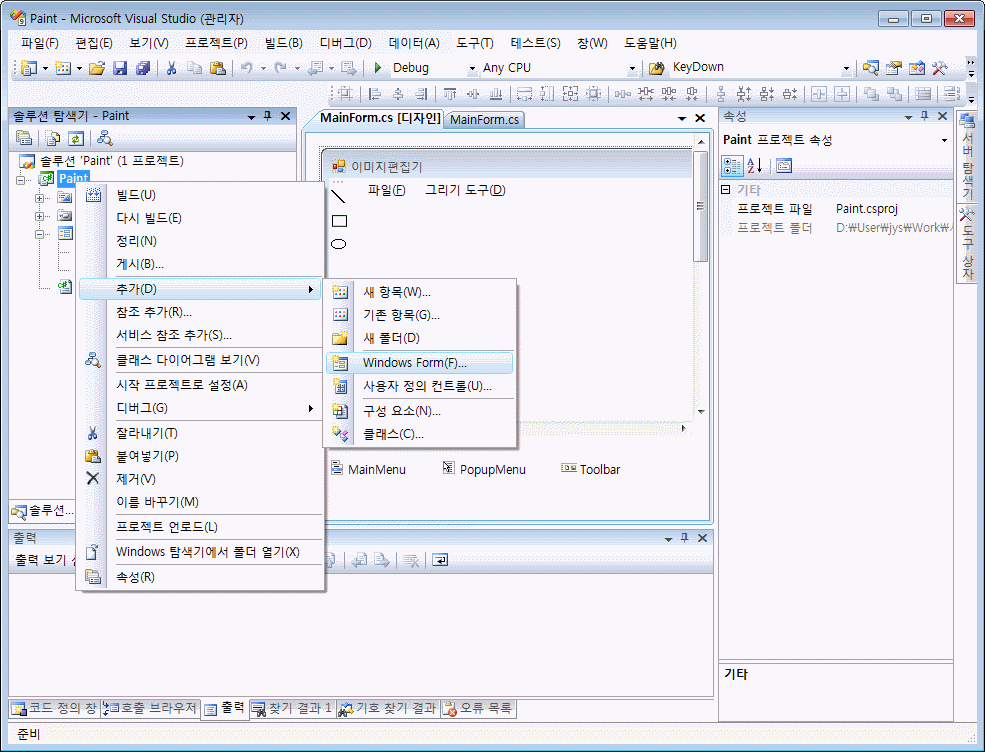Toggle auto-hide pin on the Output panel
Viewport: 985px width, 752px height.
[x=685, y=538]
